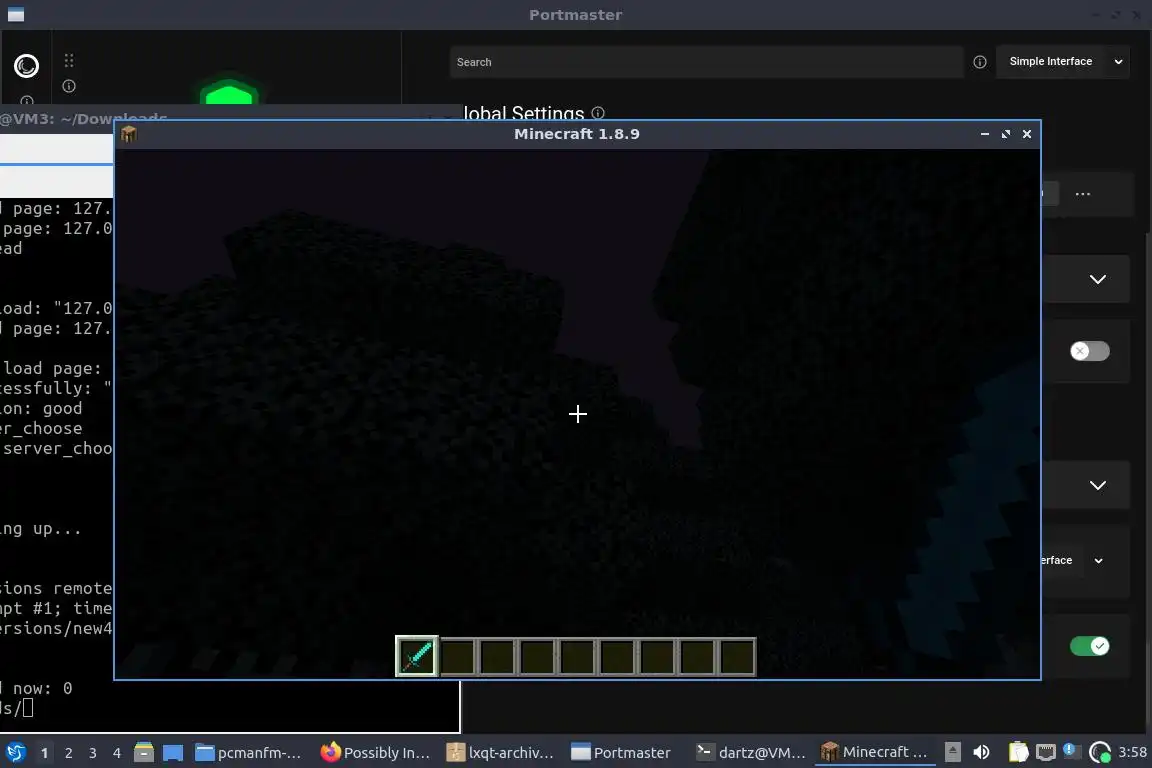The width and height of the screenshot is (1152, 768).
Task: Minimize the Minecraft 1.8.9 window
Action: (984, 134)
